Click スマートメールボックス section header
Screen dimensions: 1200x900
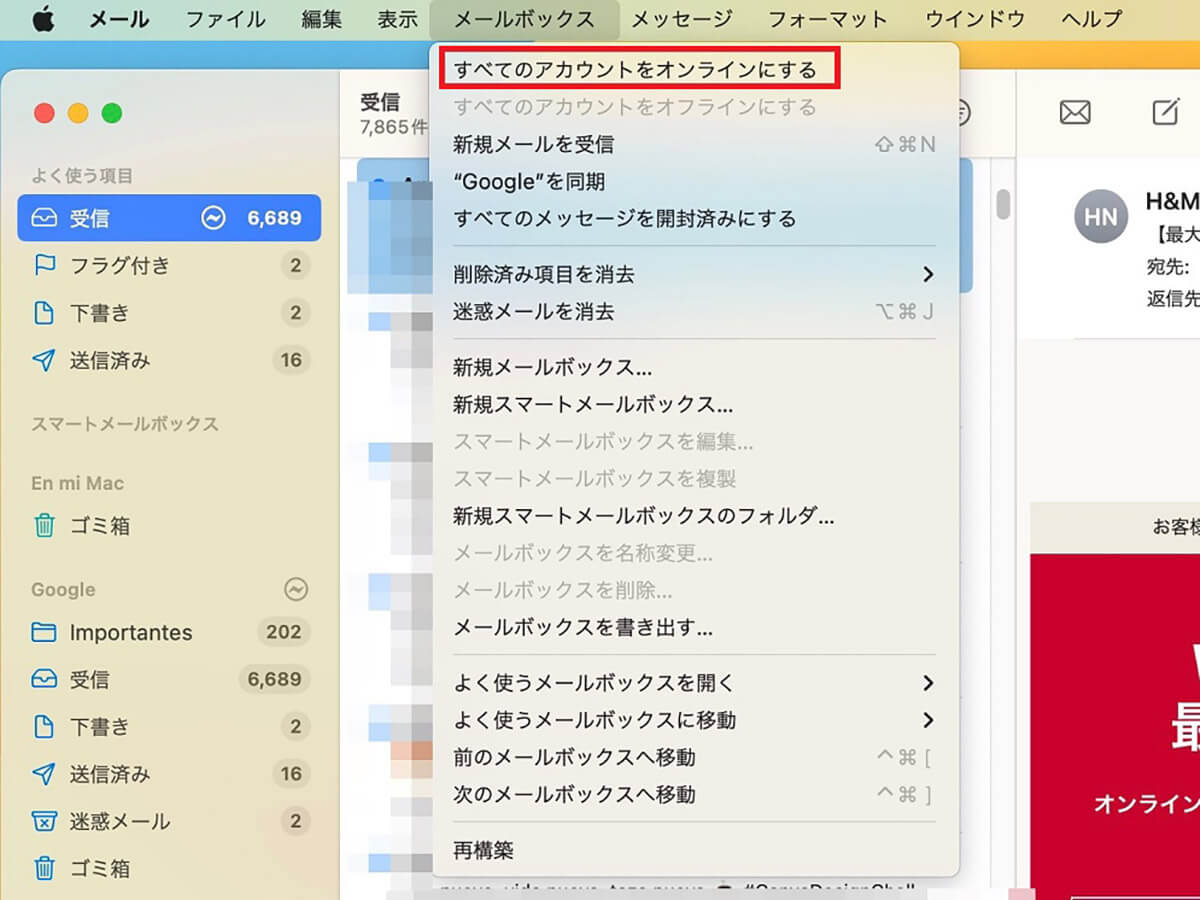pos(125,424)
